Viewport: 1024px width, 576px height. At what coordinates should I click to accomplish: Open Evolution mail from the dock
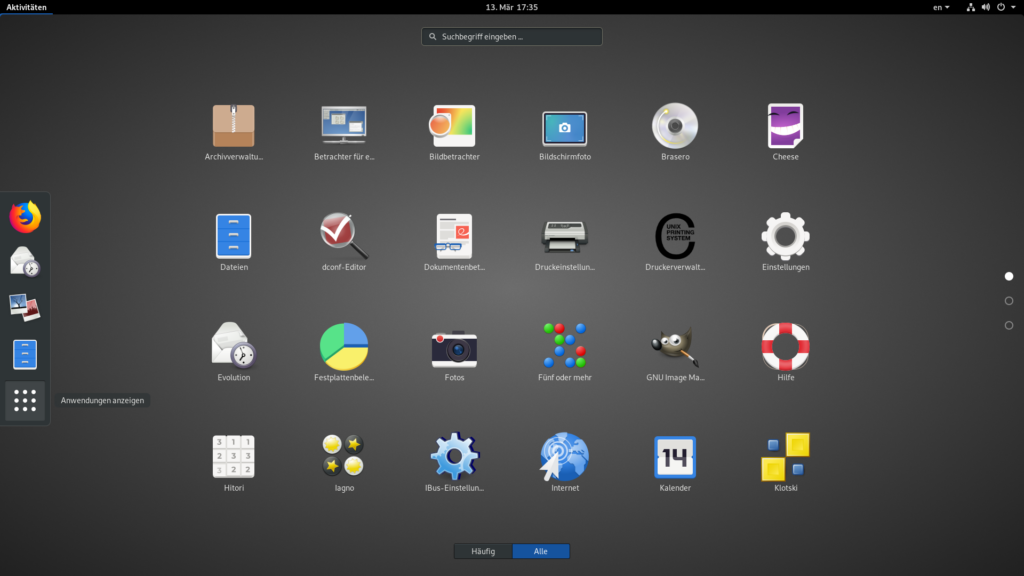(25, 262)
